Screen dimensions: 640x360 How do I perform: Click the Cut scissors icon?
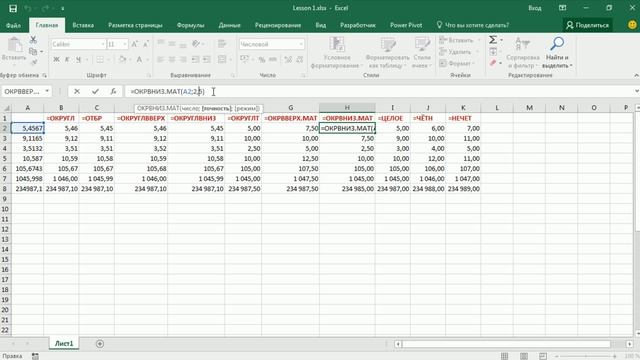pyautogui.click(x=33, y=40)
